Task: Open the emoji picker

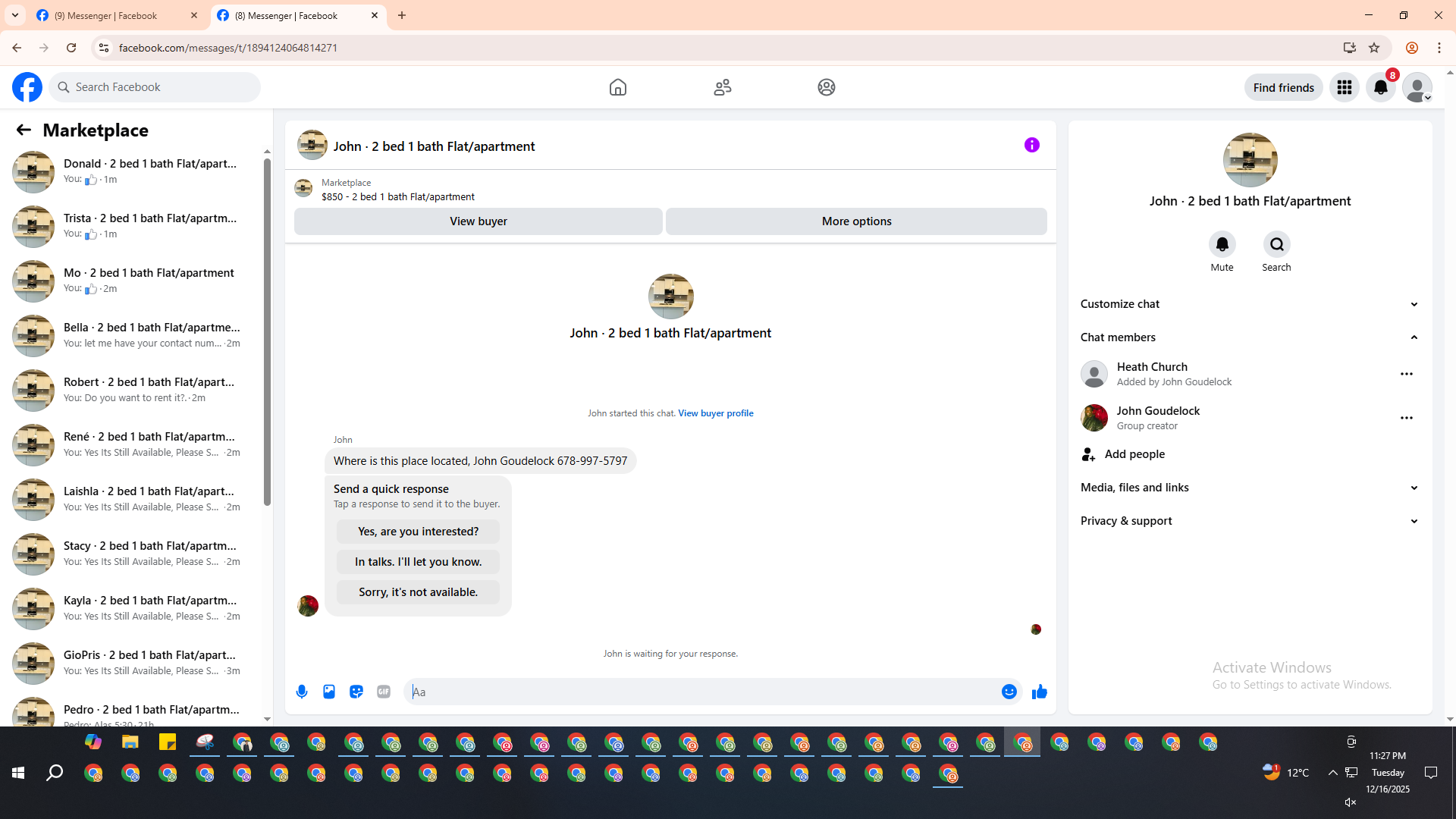Action: click(1009, 692)
